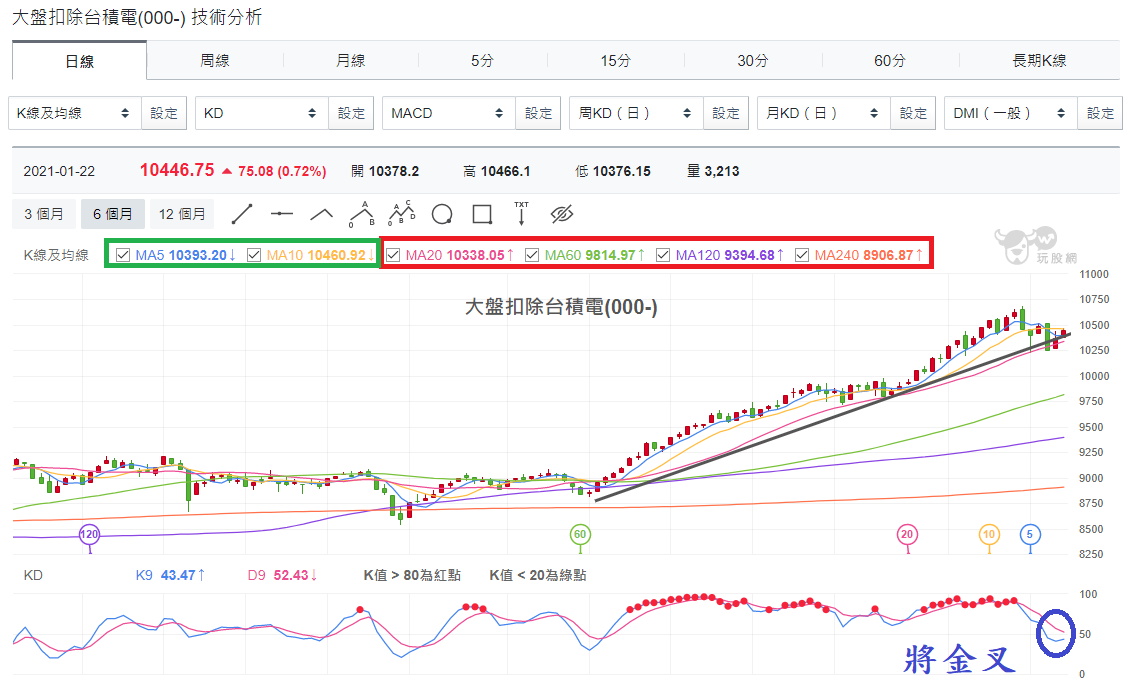Image resolution: width=1133 pixels, height=679 pixels.
Task: Uncheck the MA10 moving average checkbox
Action: [x=254, y=255]
